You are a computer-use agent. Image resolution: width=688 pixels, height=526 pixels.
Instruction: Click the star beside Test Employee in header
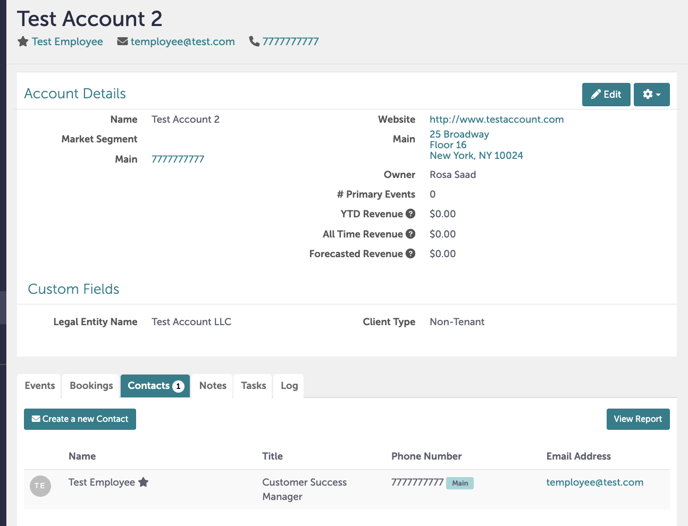[x=23, y=42]
